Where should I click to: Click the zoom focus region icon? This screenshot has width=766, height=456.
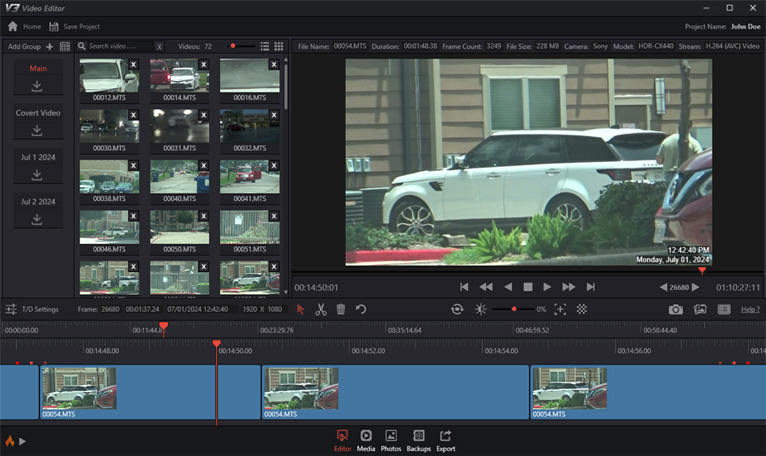tap(560, 309)
